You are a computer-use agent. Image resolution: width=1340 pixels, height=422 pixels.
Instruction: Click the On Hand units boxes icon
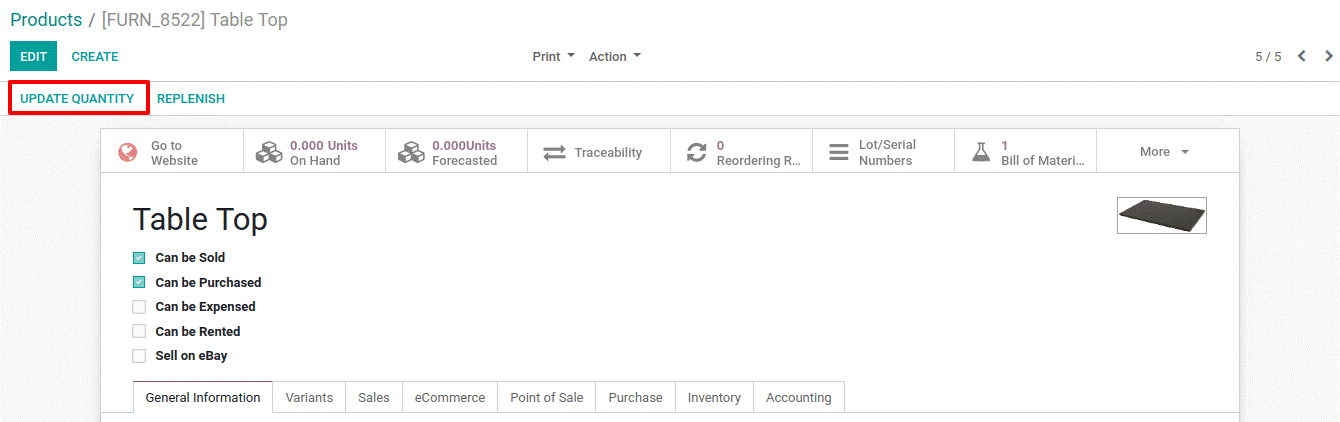pyautogui.click(x=269, y=152)
